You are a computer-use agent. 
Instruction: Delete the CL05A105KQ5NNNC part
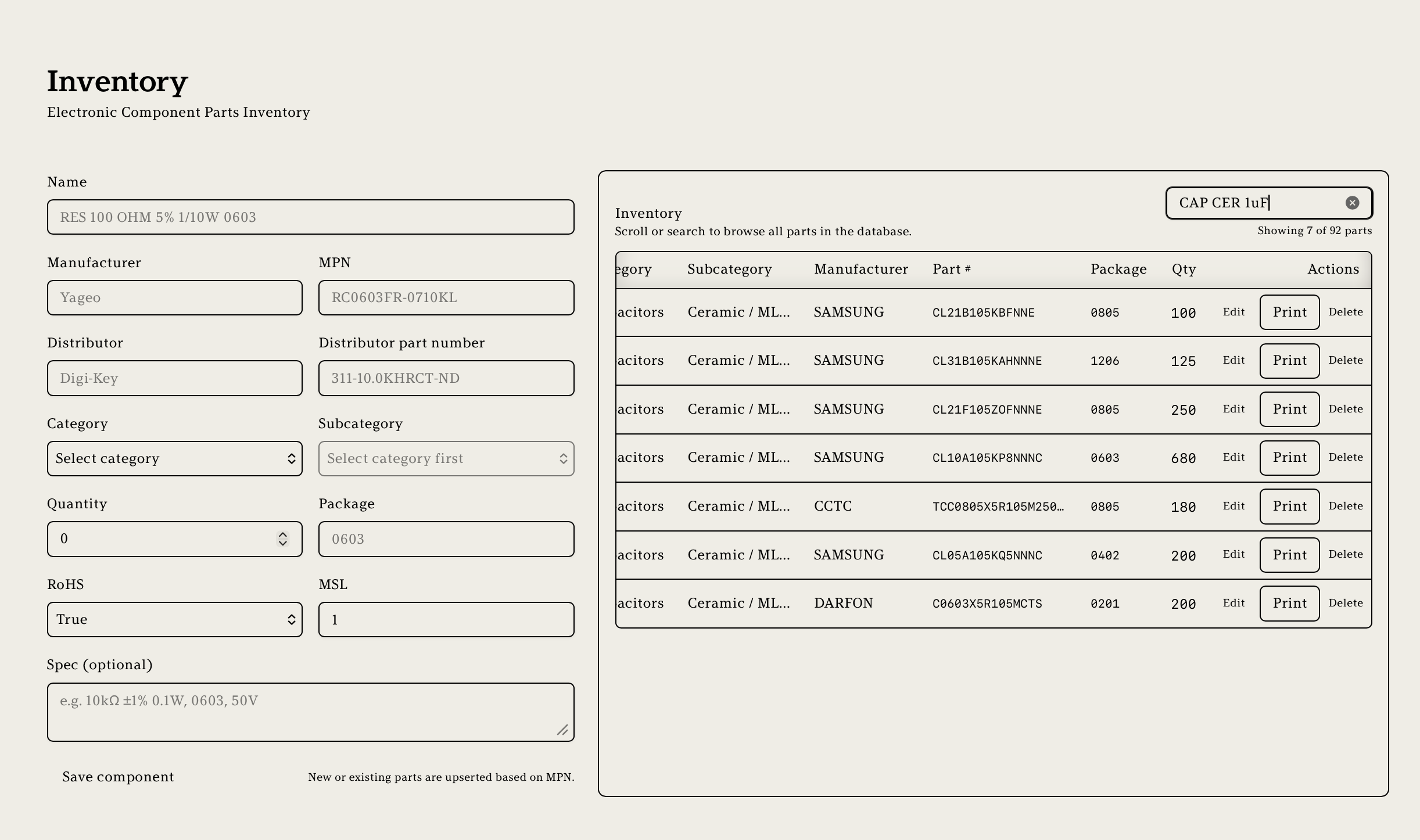(x=1346, y=554)
